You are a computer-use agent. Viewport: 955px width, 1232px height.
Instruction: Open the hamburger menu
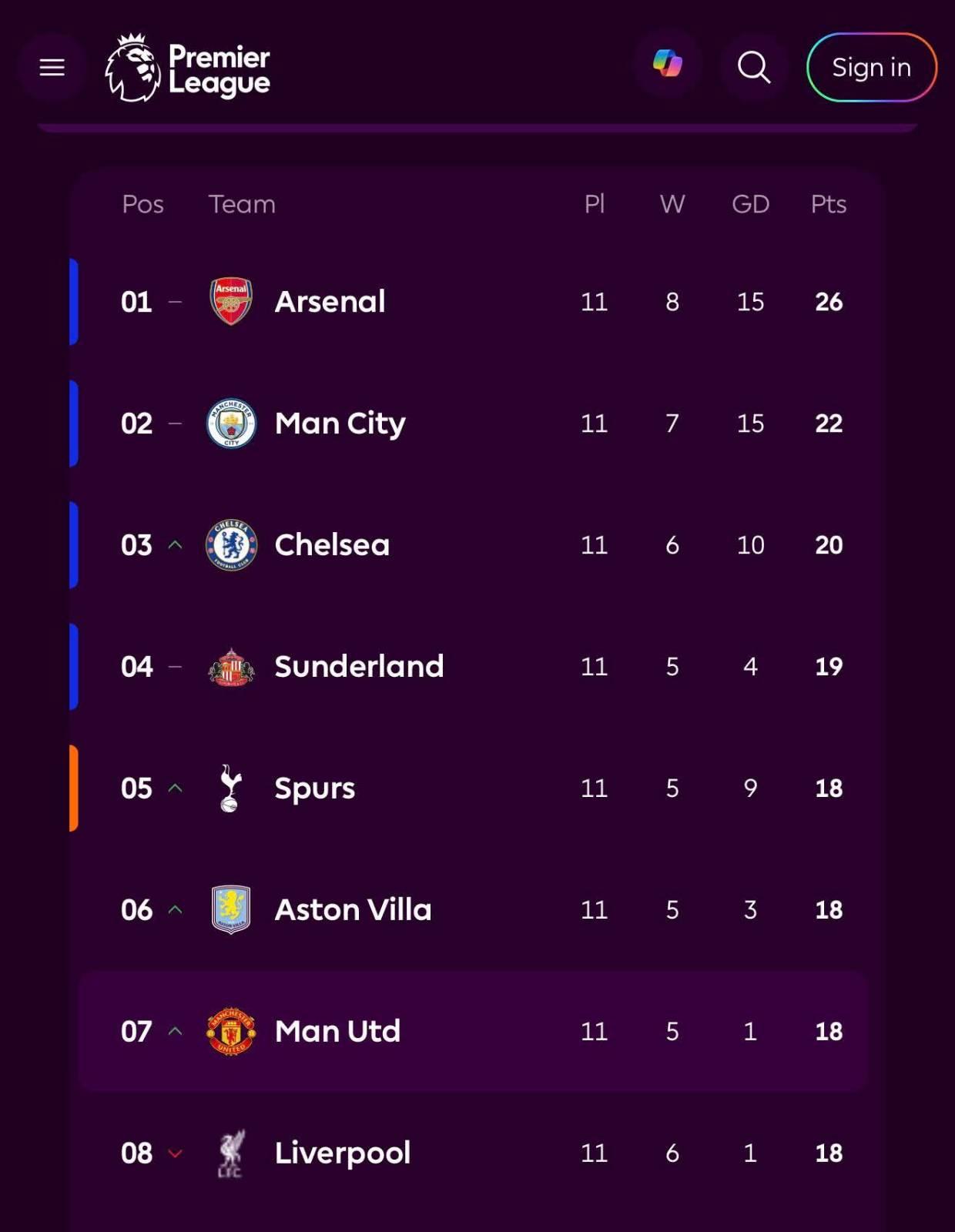[52, 68]
